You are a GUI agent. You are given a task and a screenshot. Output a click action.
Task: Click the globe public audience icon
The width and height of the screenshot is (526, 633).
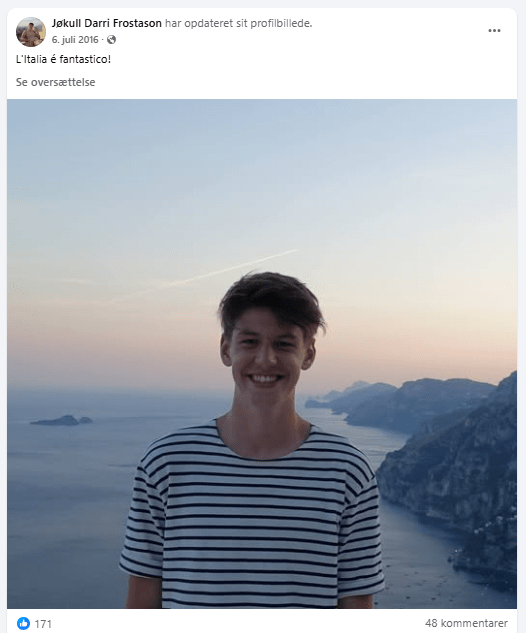pos(111,40)
